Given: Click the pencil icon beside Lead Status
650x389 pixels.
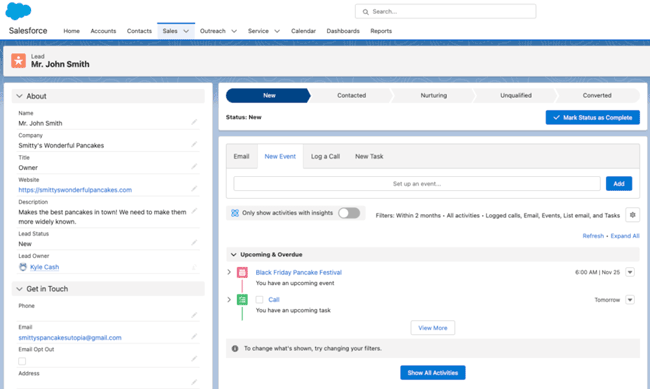Looking at the screenshot, I should (x=194, y=243).
